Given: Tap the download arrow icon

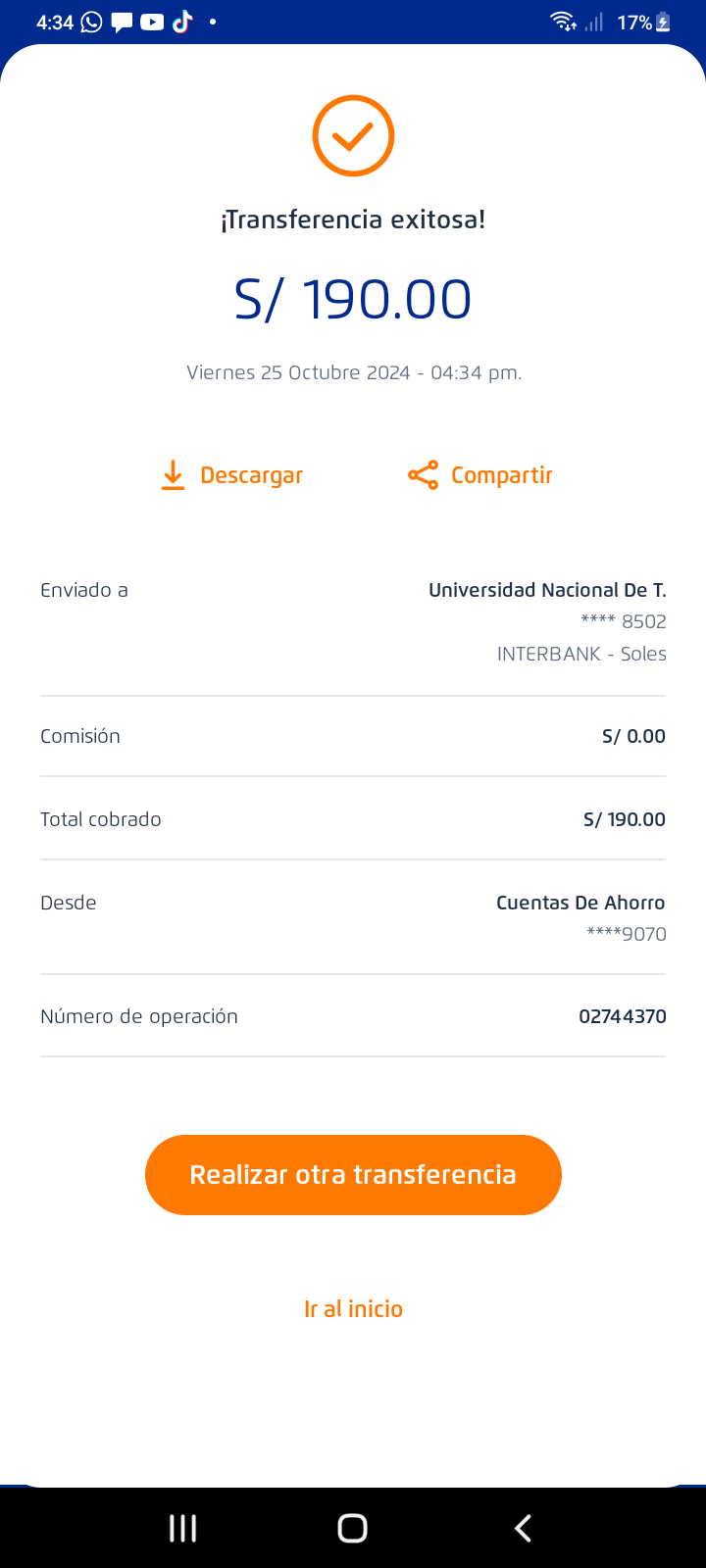Looking at the screenshot, I should 173,475.
